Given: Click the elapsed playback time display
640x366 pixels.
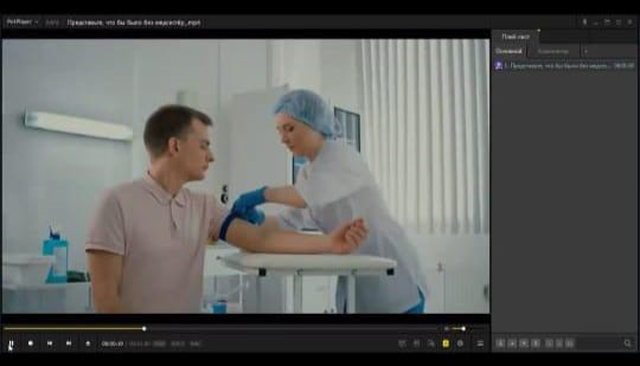Looking at the screenshot, I should tap(112, 344).
